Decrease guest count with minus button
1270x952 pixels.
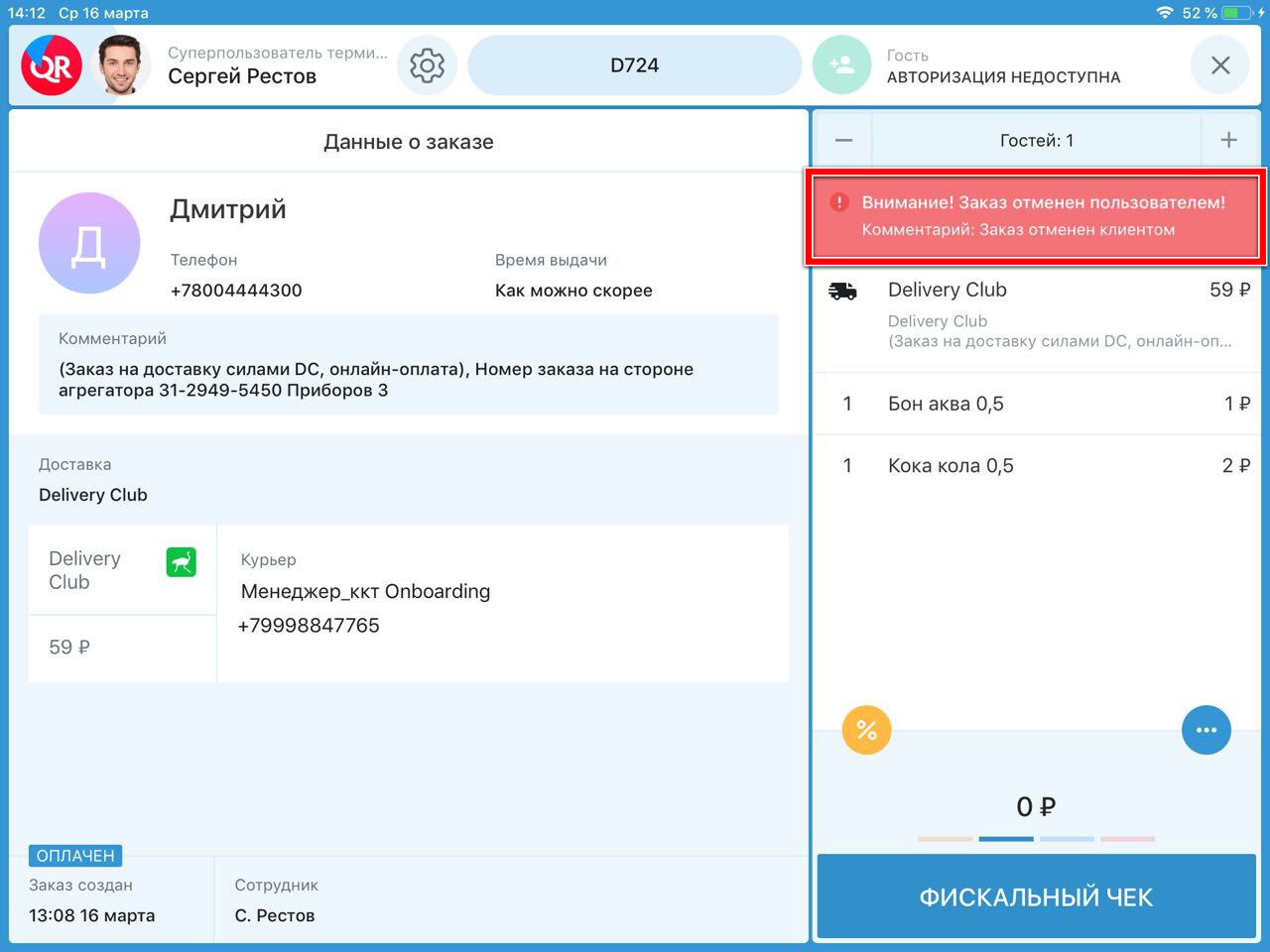(x=843, y=140)
